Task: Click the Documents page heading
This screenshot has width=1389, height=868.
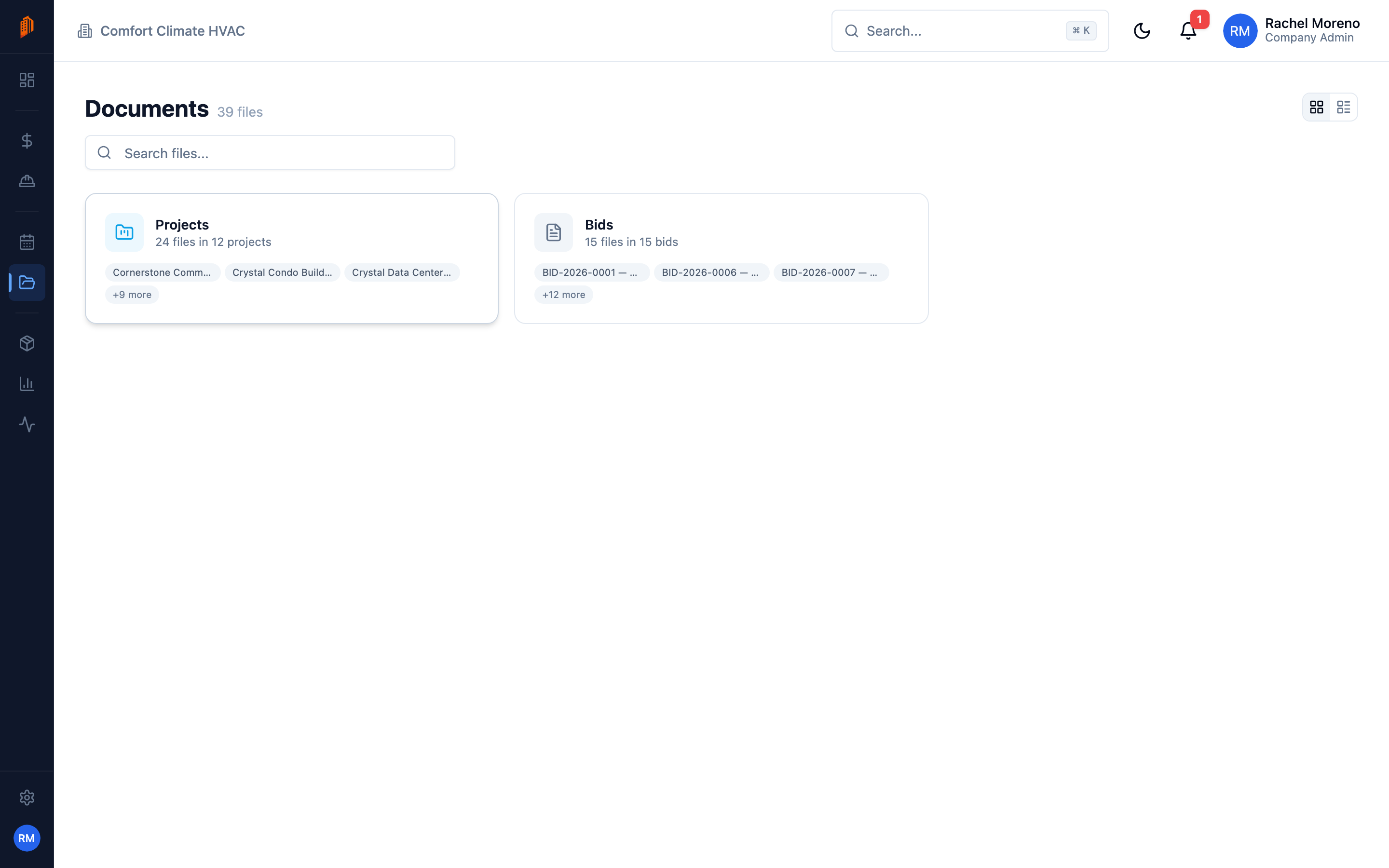Action: pyautogui.click(x=147, y=108)
